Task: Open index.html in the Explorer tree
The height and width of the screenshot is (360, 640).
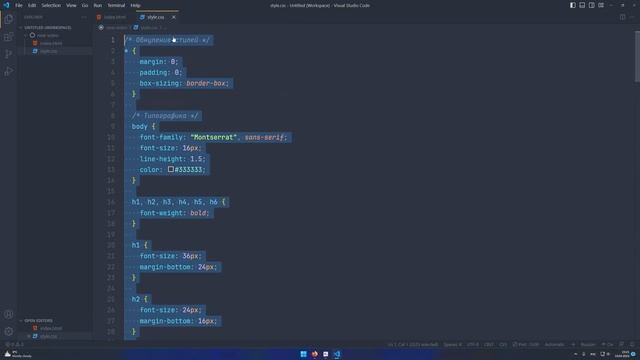Action: pos(51,43)
